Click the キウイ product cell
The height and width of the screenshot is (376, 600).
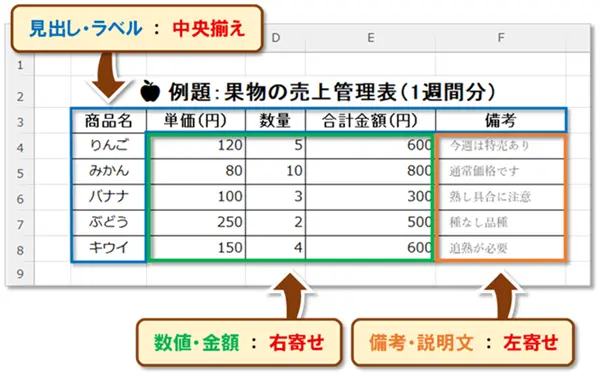tap(109, 248)
